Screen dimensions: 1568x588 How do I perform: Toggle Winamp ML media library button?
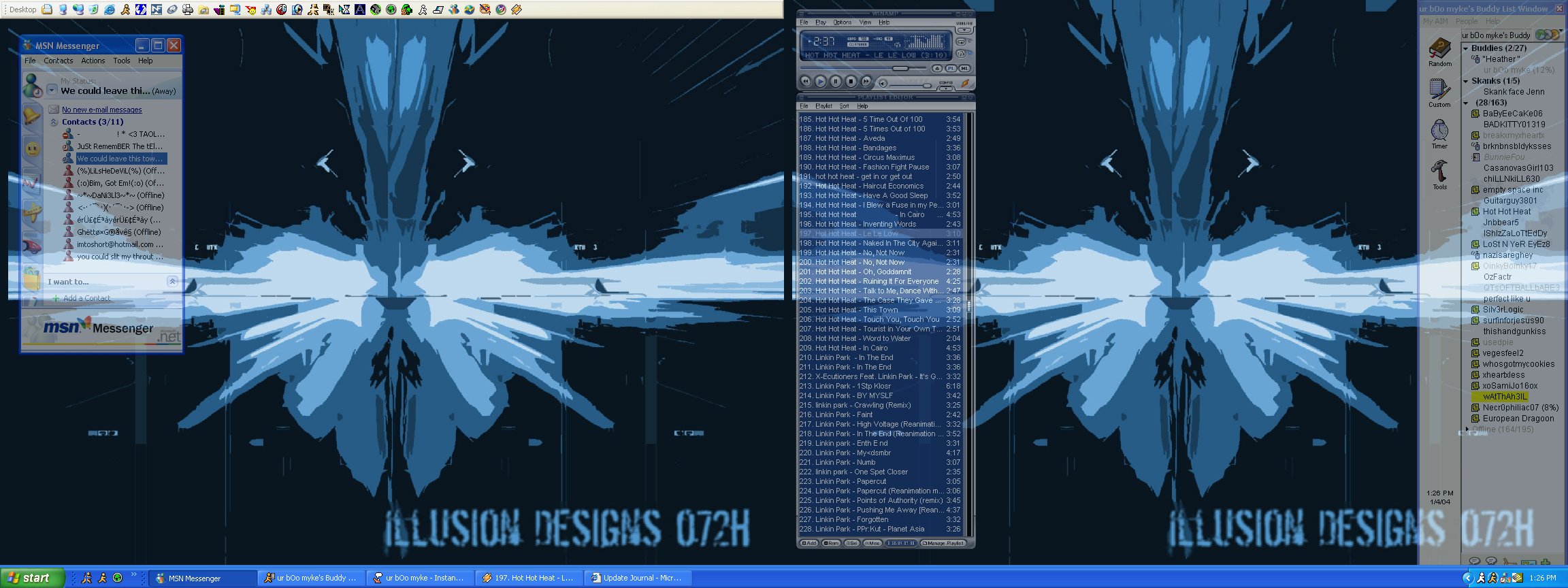(x=964, y=69)
